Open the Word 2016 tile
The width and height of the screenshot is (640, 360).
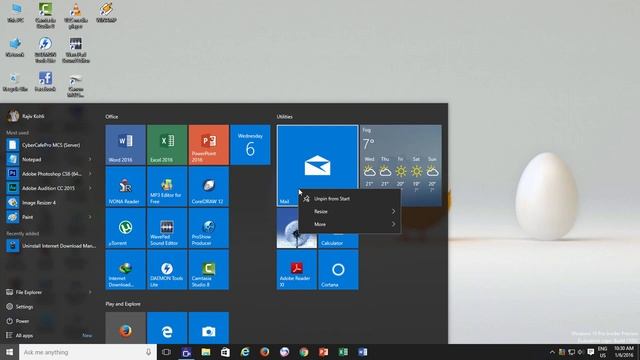tap(125, 145)
